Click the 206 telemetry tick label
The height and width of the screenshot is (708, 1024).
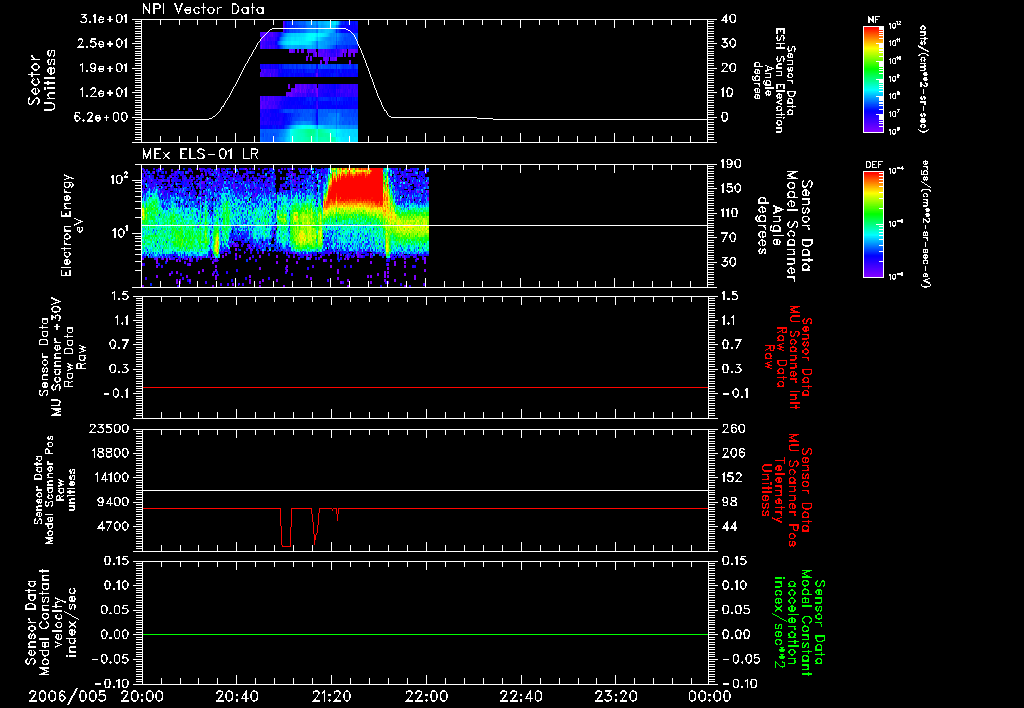tap(732, 453)
